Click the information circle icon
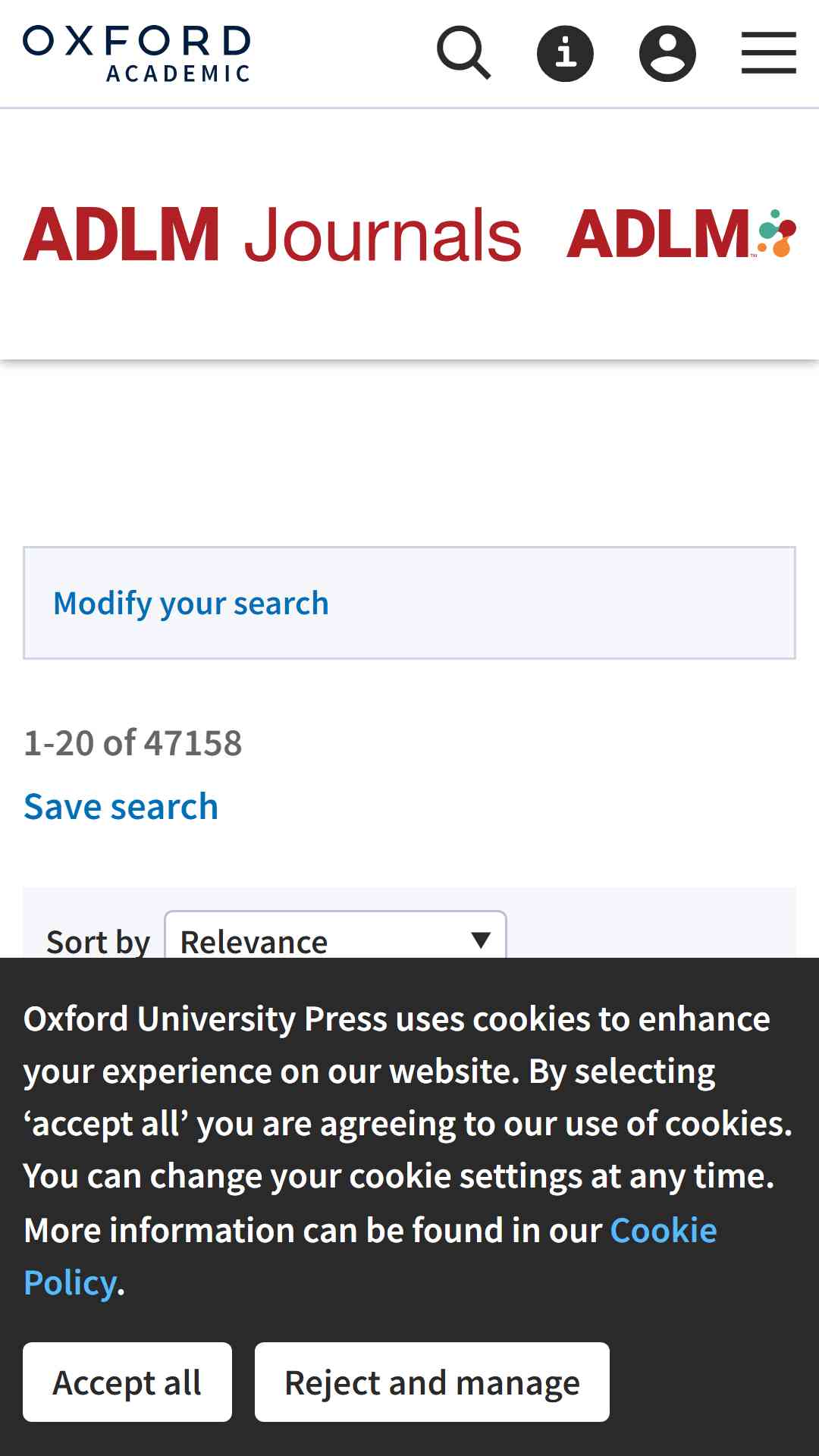Screen dimensions: 819x1456 tap(565, 53)
